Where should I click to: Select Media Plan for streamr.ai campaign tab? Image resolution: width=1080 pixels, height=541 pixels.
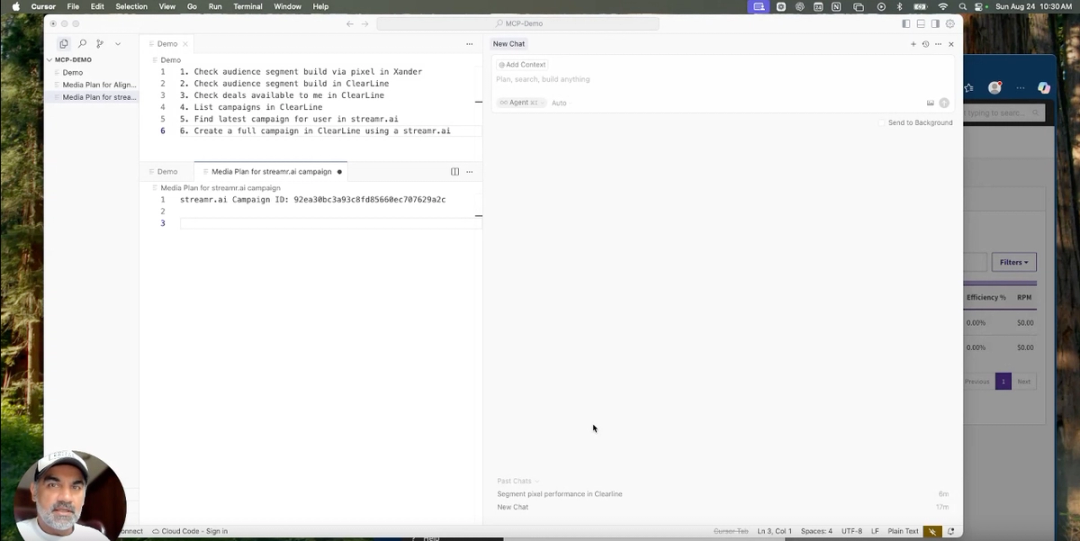pos(271,172)
